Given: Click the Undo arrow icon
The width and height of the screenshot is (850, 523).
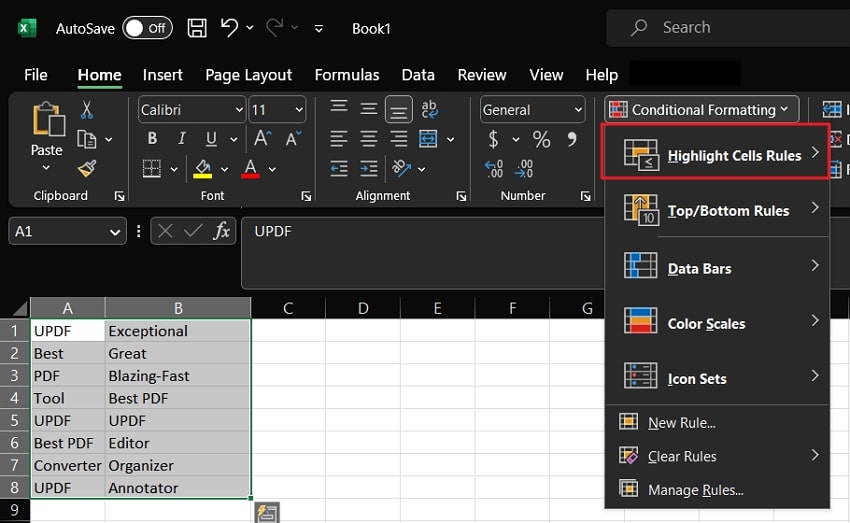Looking at the screenshot, I should [x=230, y=28].
